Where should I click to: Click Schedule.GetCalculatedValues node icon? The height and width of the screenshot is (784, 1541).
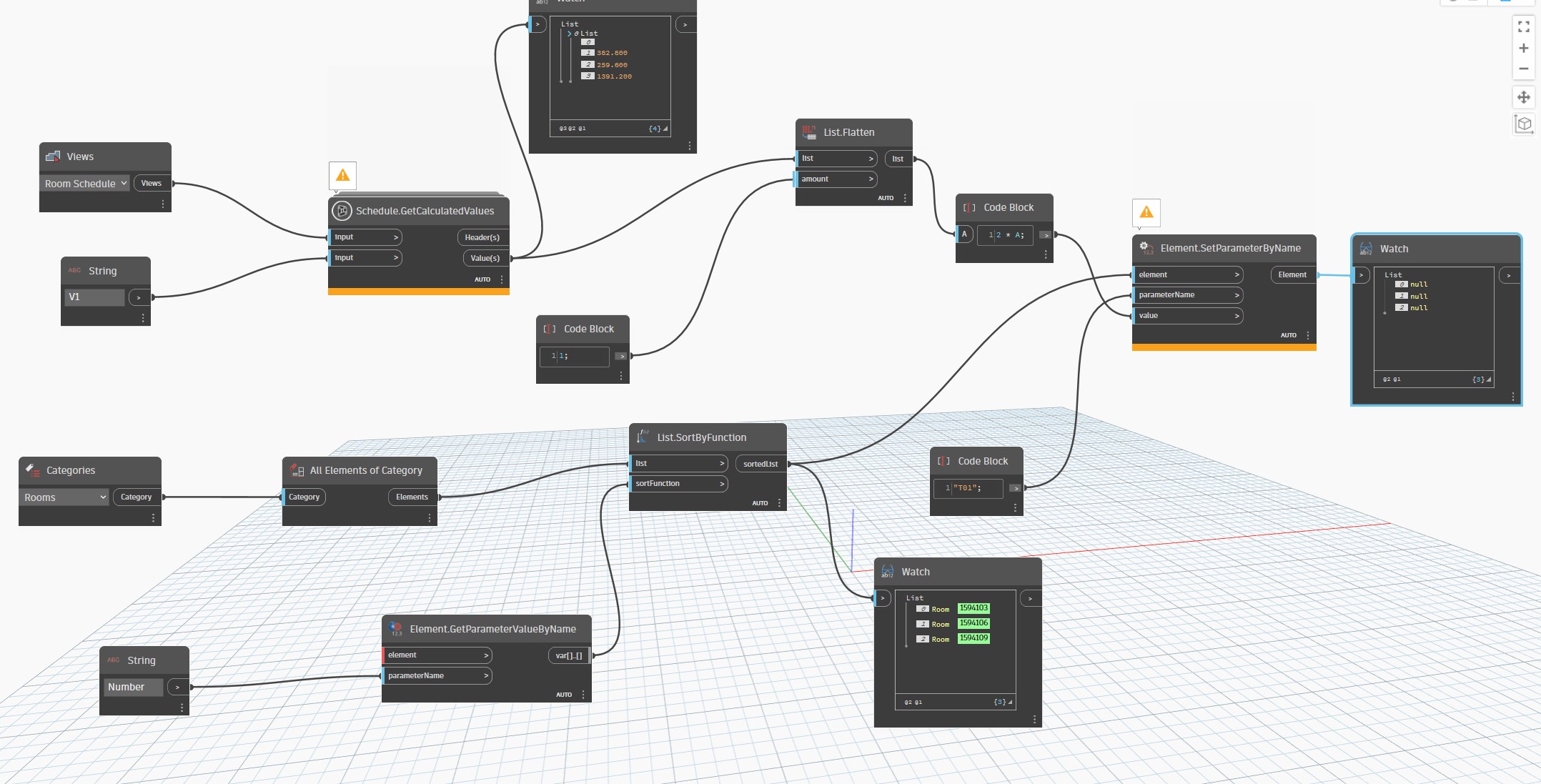(x=342, y=211)
